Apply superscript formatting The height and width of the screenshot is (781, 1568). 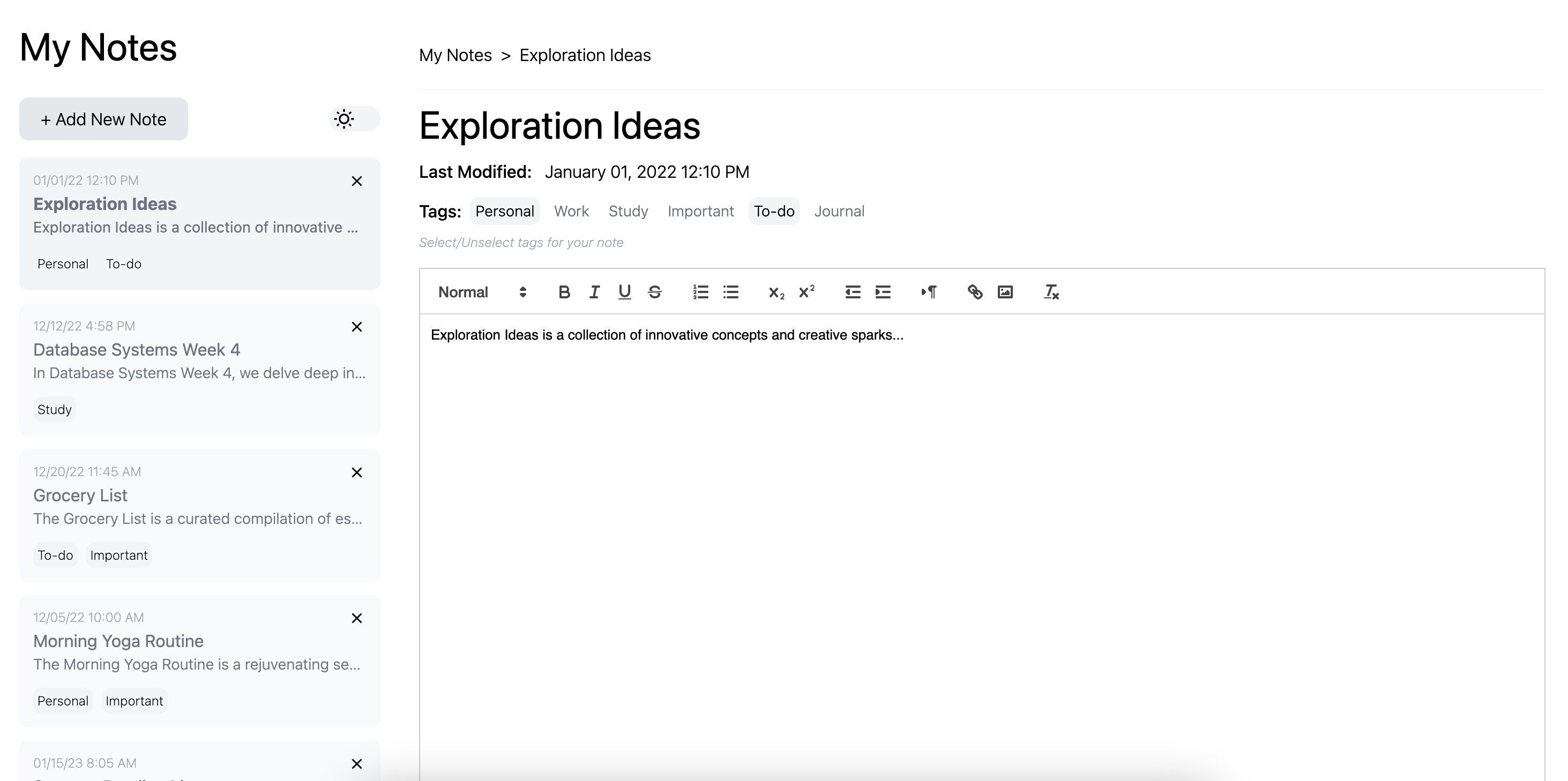pyautogui.click(x=807, y=292)
